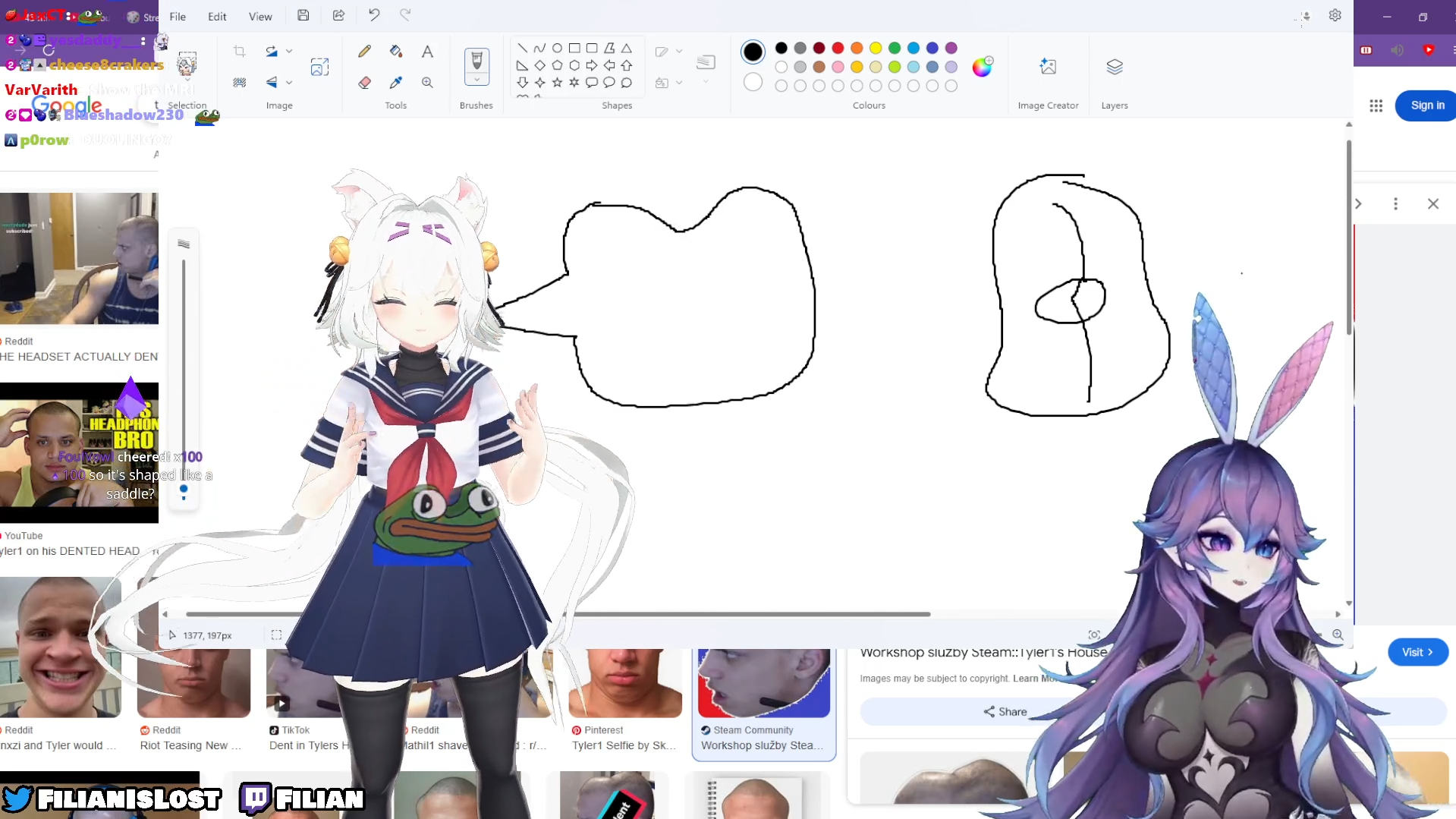Pick the Right arrow shape
Screen dimensions: 1456x819
tap(592, 65)
